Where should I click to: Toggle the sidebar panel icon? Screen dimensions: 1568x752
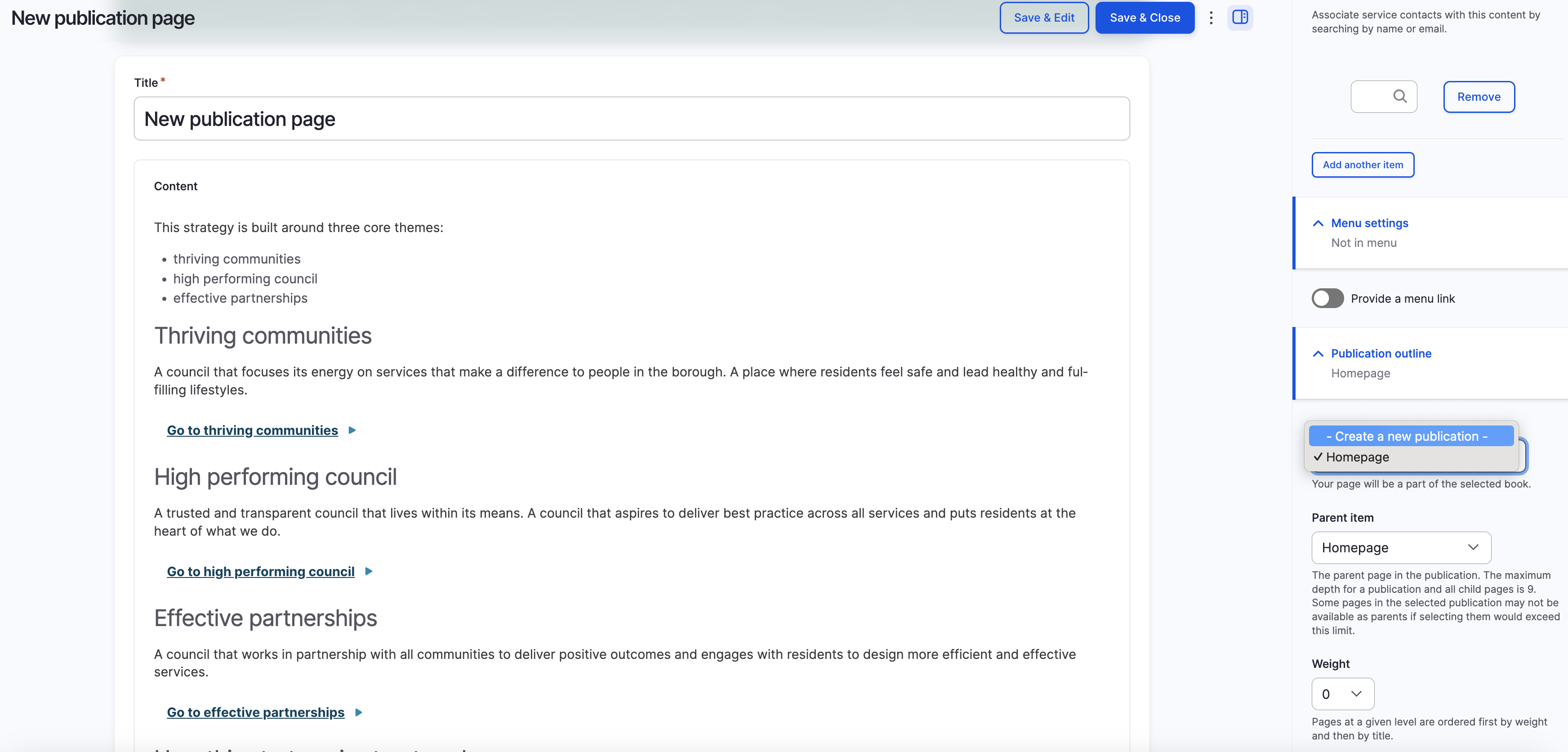click(1240, 17)
